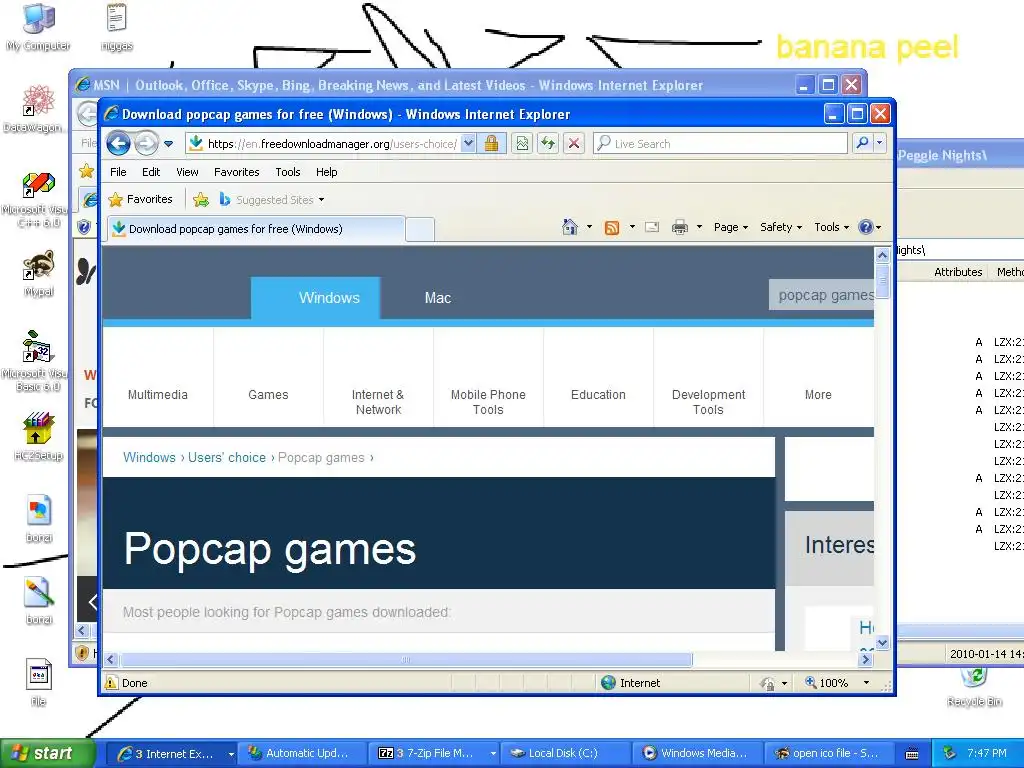The height and width of the screenshot is (768, 1024).
Task: Click the horizontal scrollbar right arrow
Action: [x=866, y=660]
